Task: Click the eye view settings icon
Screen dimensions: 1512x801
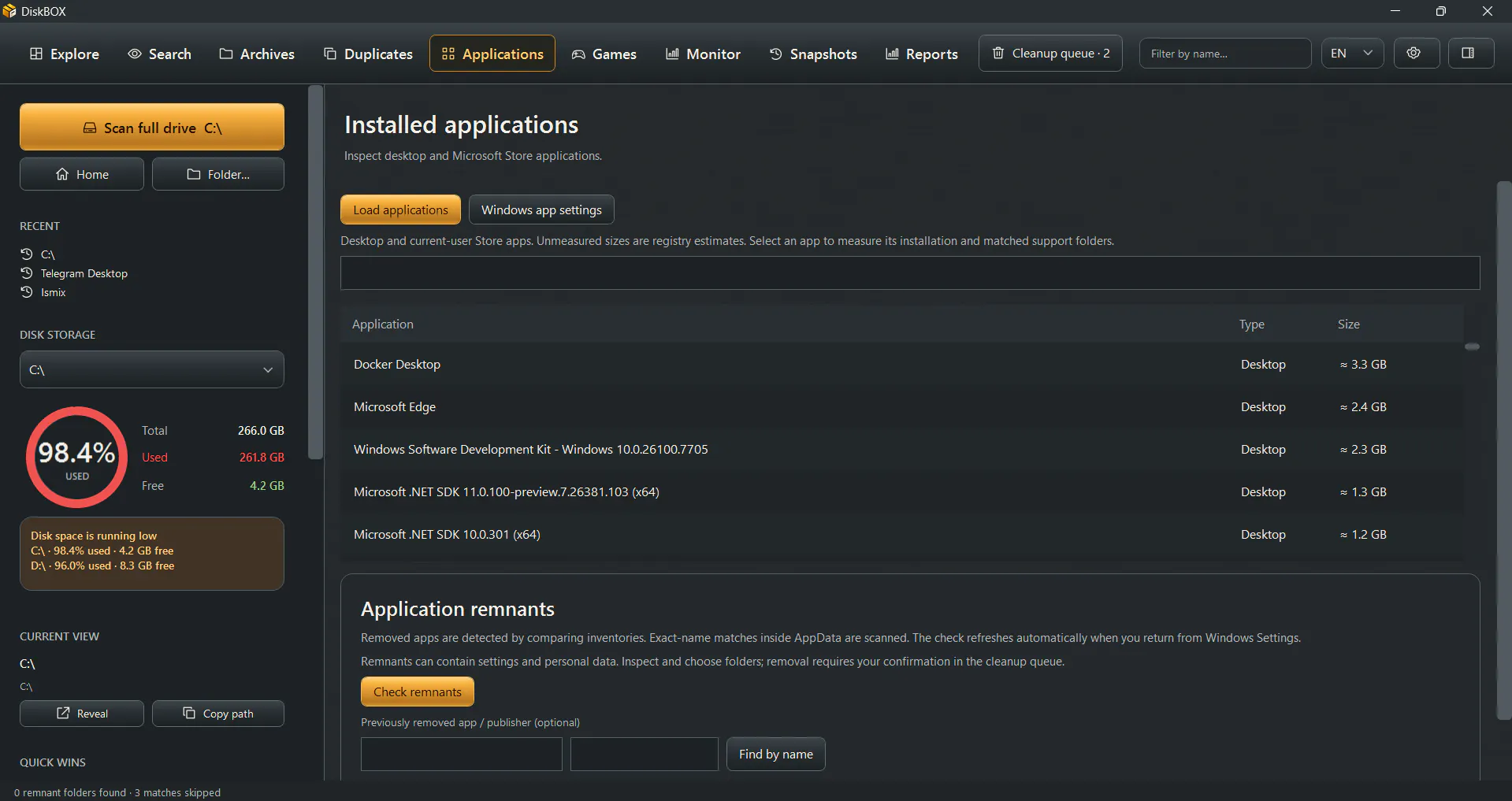Action: tap(1416, 54)
